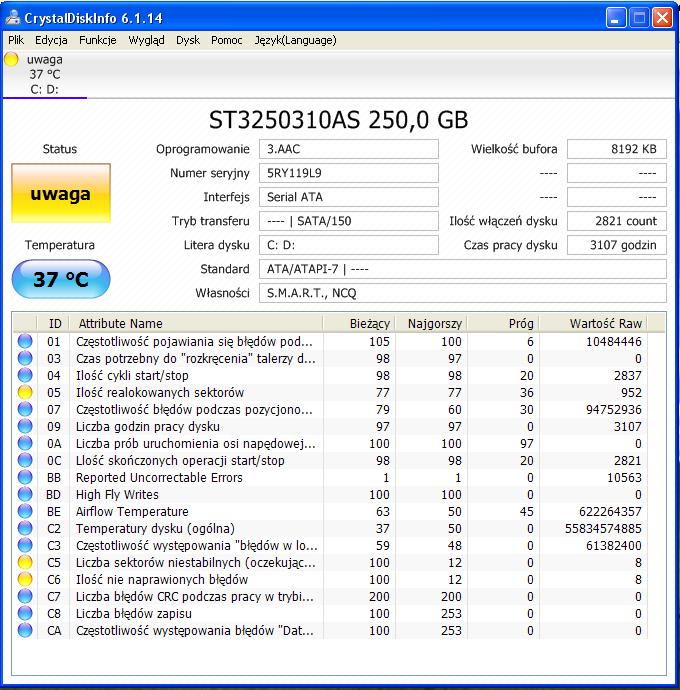Image resolution: width=680 pixels, height=690 pixels.
Task: Click blue status icon for attribute C2
Action: pos(25,528)
